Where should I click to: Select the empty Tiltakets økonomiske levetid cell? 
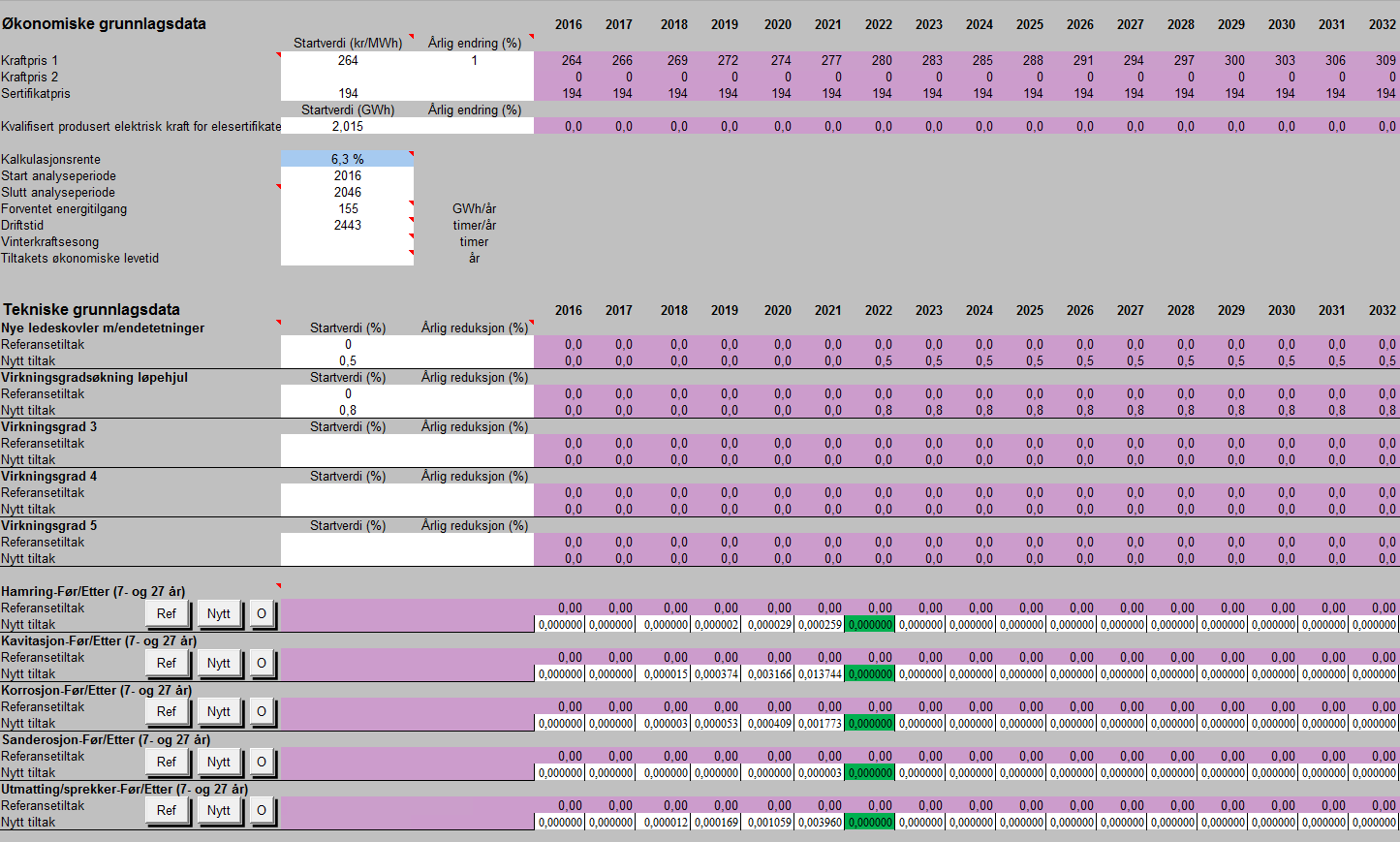pyautogui.click(x=347, y=258)
